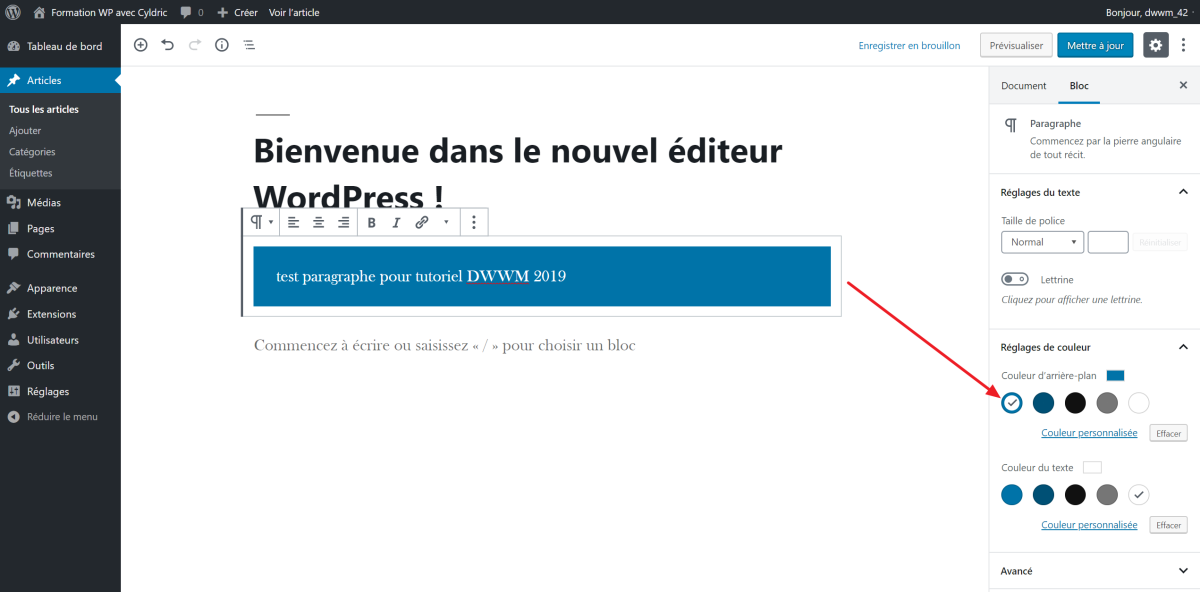
Task: Open block options three-dot menu
Action: (x=474, y=222)
